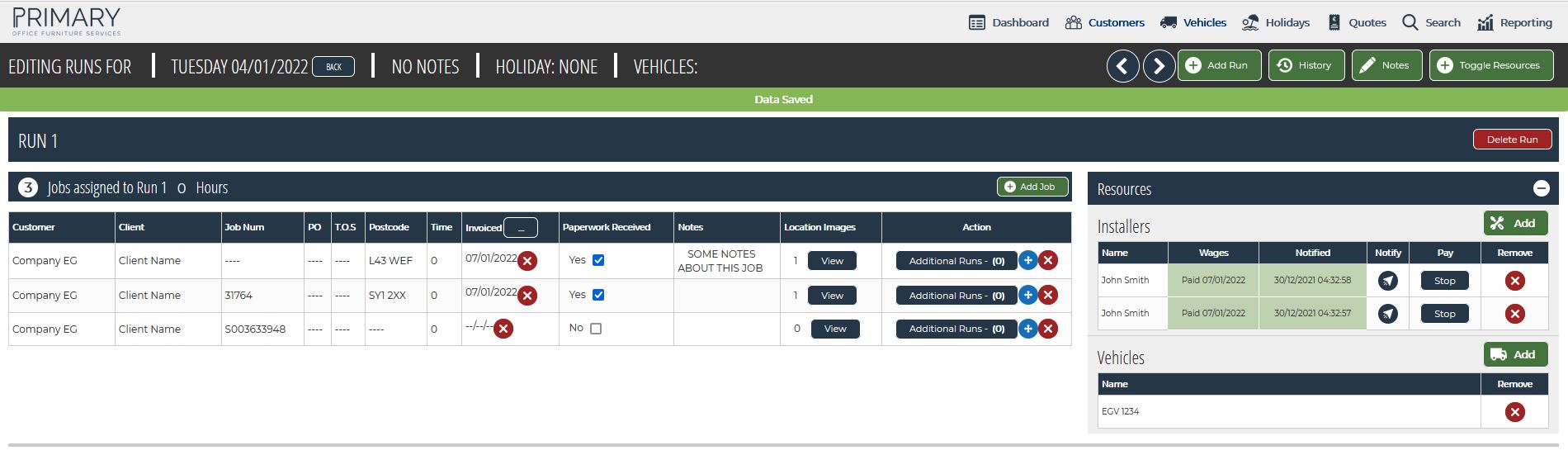Open the Customers menu

point(1105,22)
